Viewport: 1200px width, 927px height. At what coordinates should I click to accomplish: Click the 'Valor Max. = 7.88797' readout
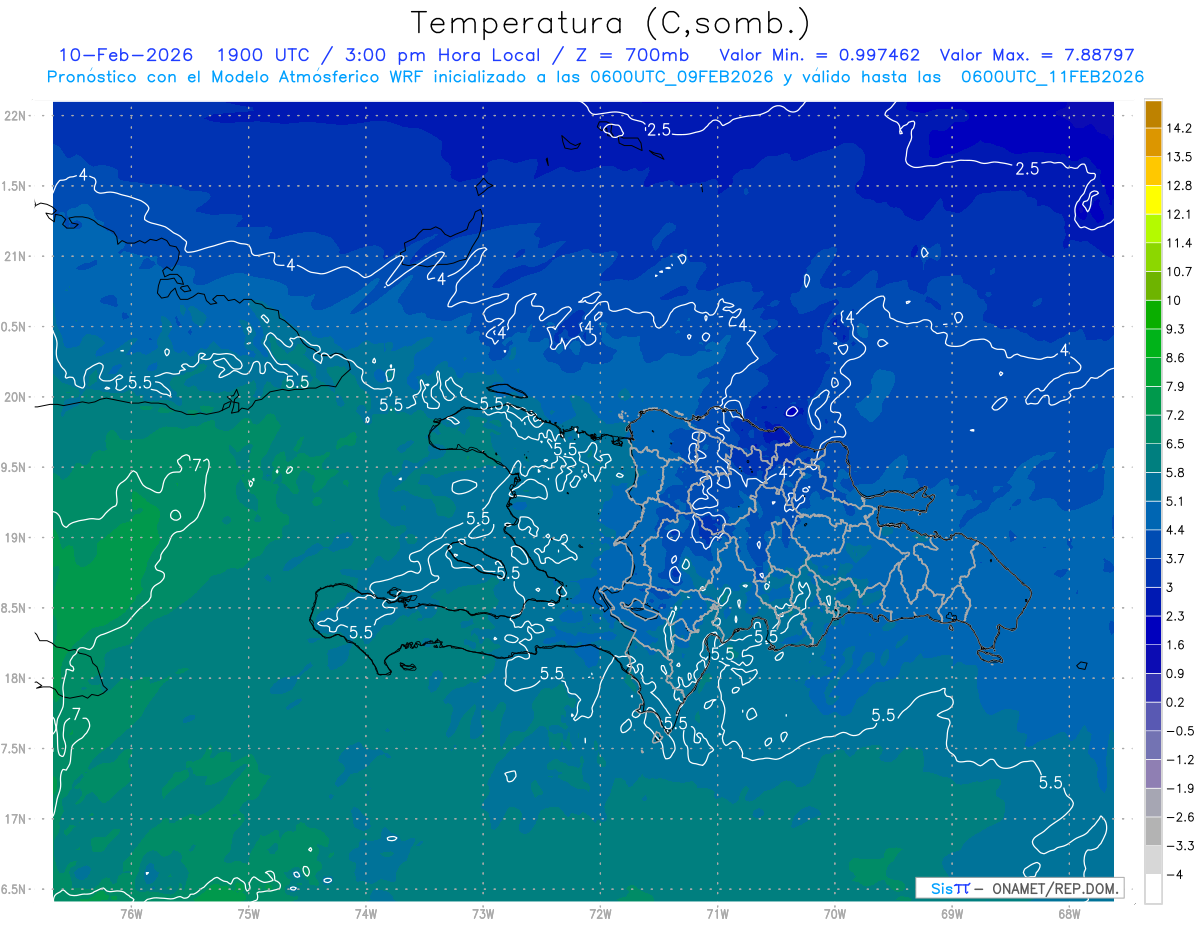click(x=1039, y=55)
